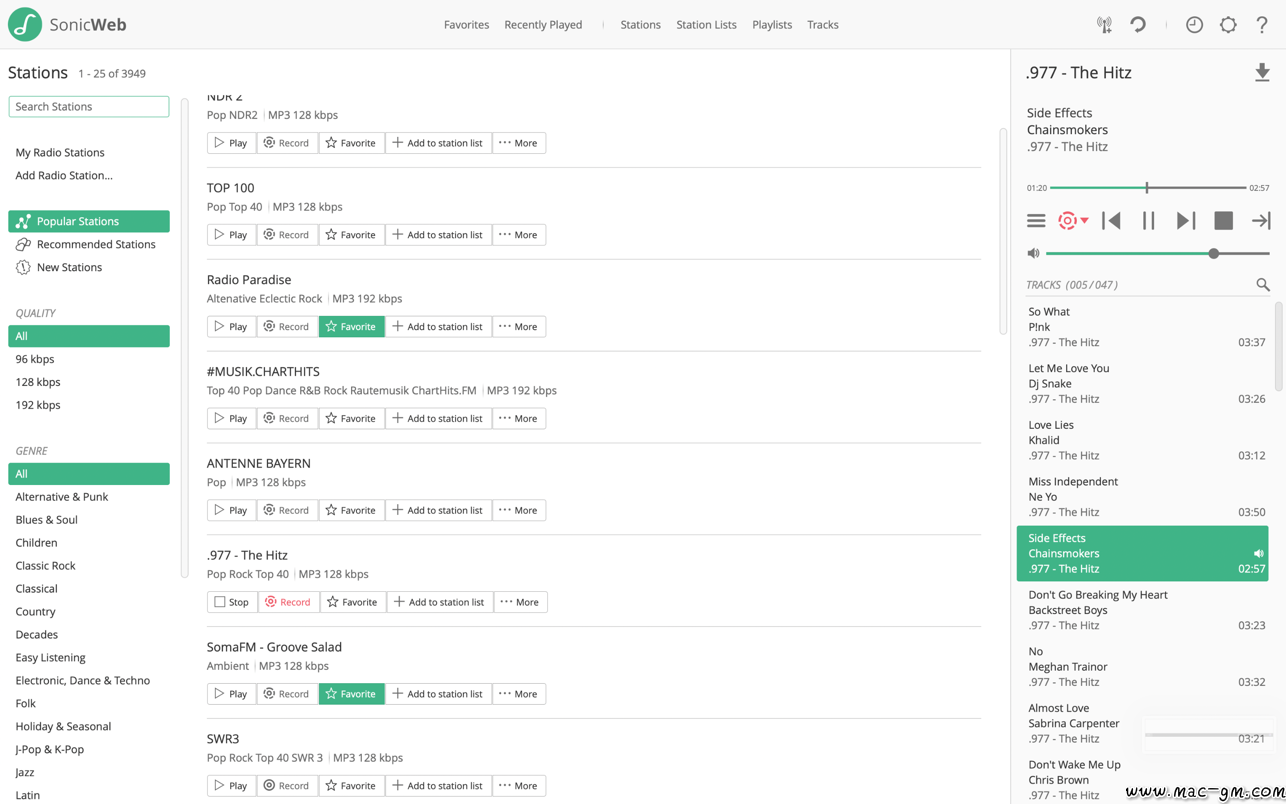Open More menu for .977 - The Hitz

(x=520, y=602)
